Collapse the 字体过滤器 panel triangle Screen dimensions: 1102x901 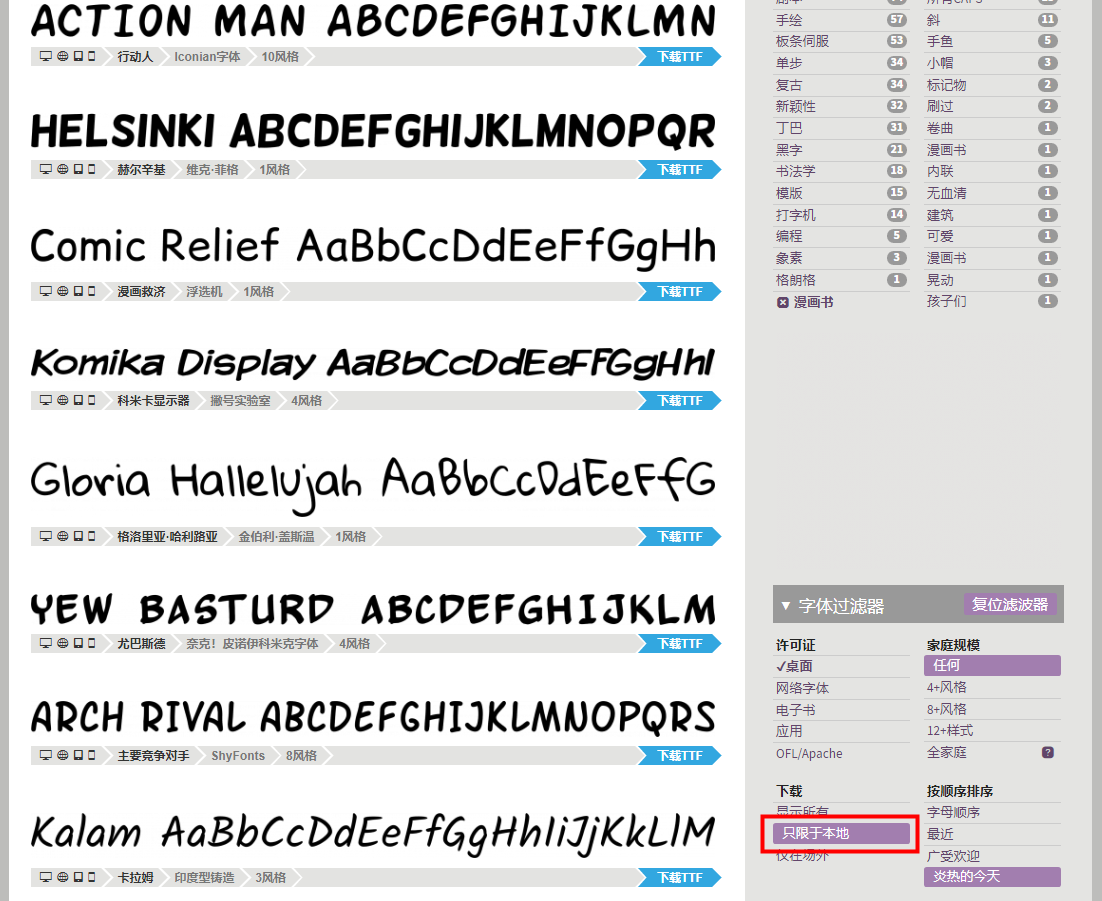(x=786, y=605)
